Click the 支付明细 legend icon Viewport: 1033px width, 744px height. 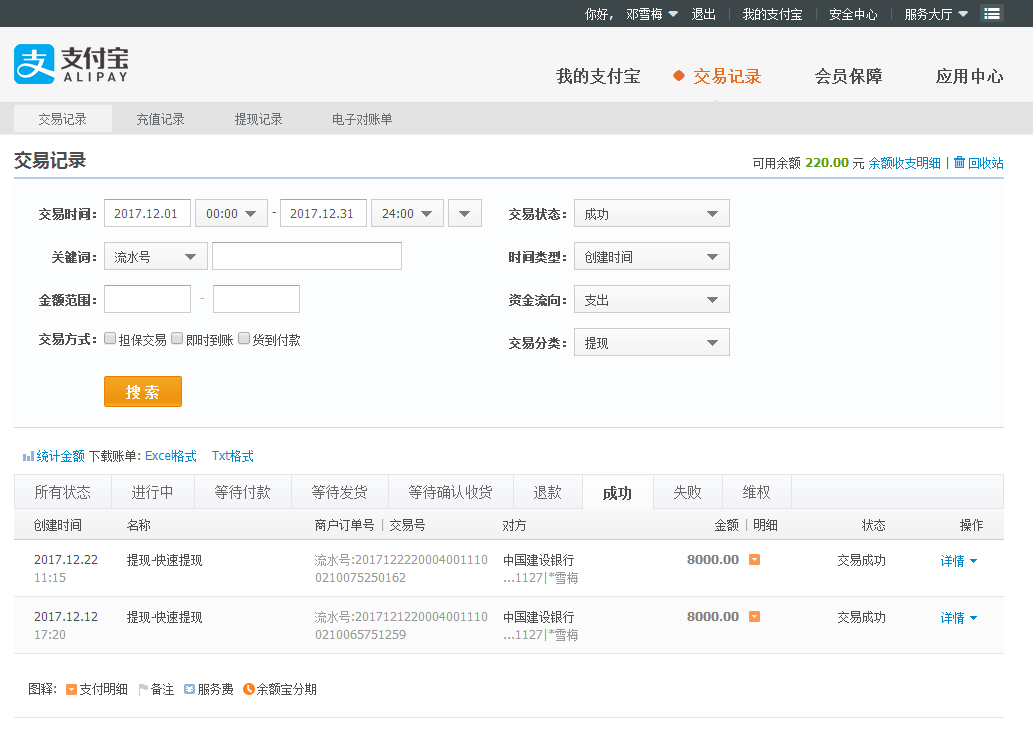[71, 689]
